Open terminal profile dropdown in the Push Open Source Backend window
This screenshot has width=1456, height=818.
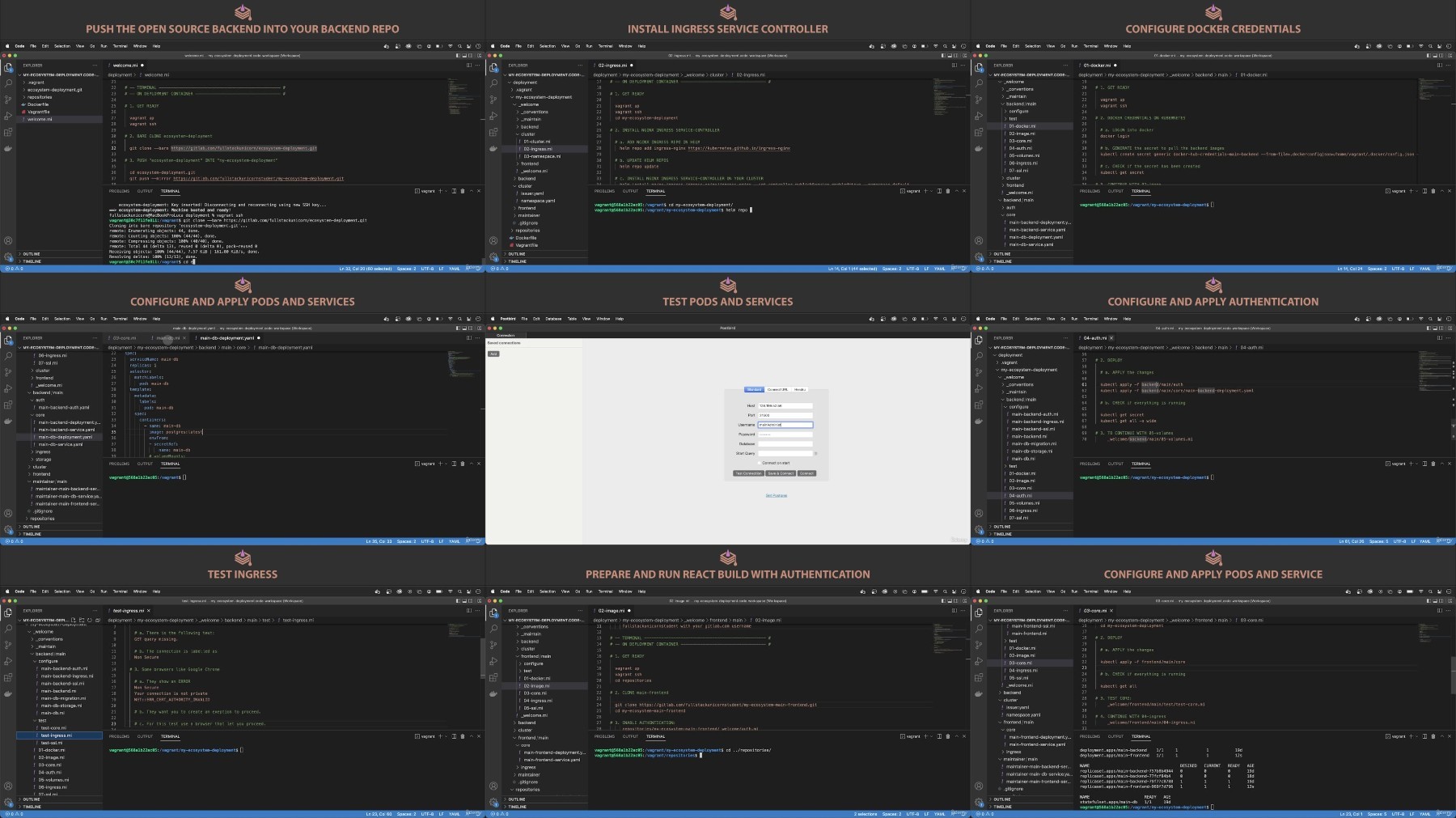(x=446, y=191)
